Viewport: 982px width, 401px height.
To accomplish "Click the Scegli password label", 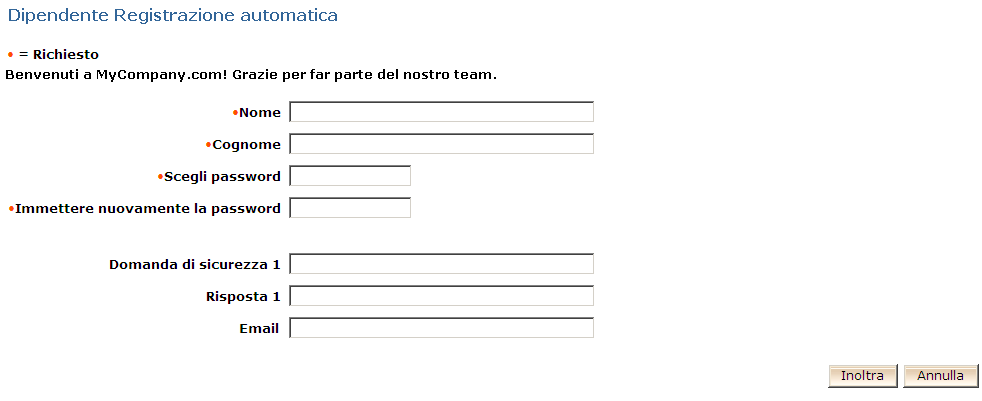I will (222, 177).
